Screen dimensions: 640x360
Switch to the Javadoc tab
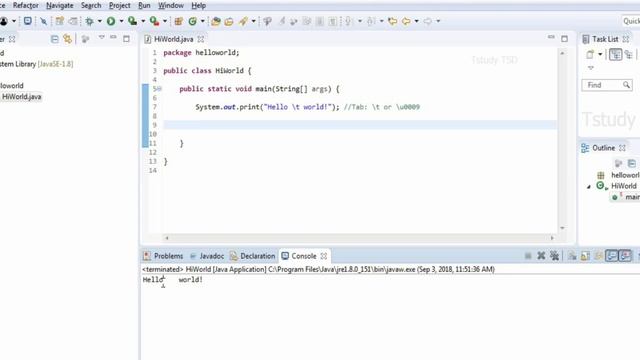click(207, 256)
